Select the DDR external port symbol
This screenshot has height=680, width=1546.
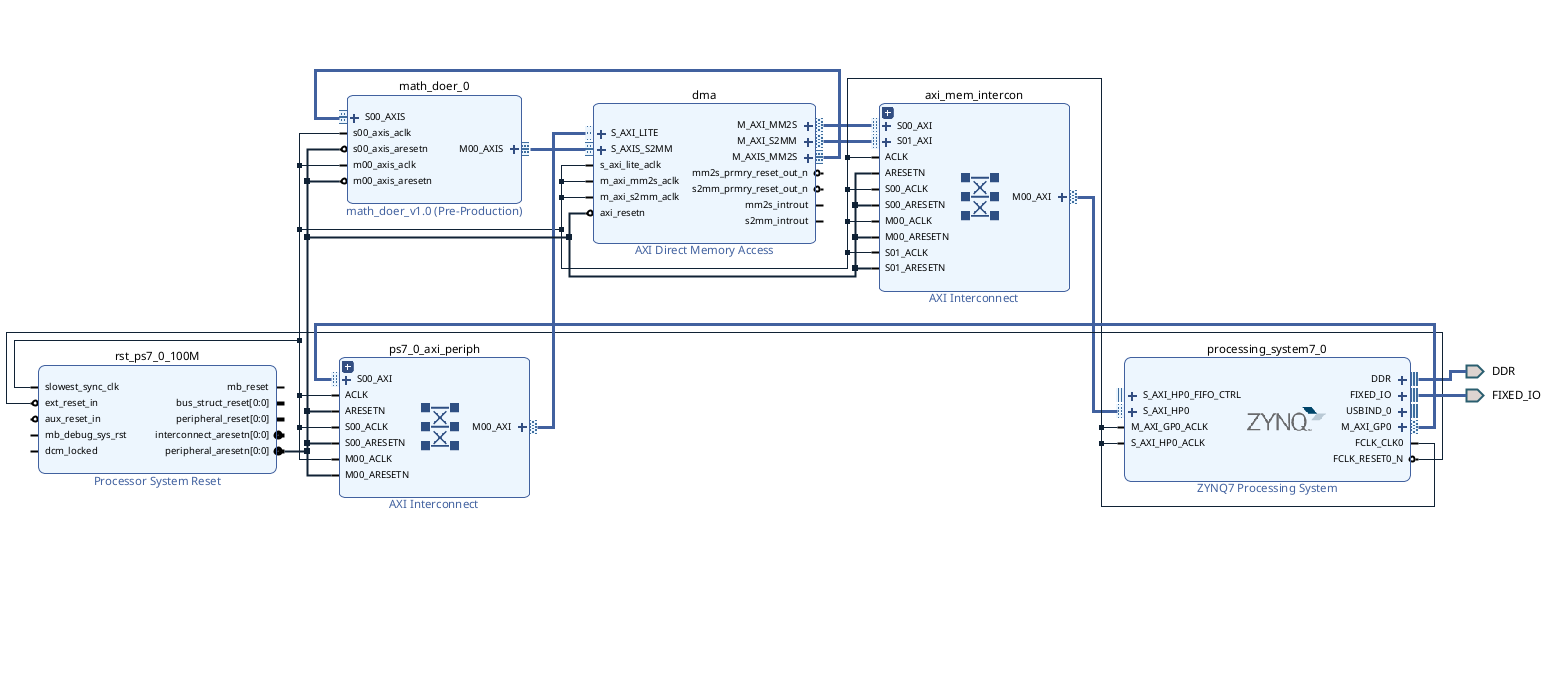(x=1474, y=371)
